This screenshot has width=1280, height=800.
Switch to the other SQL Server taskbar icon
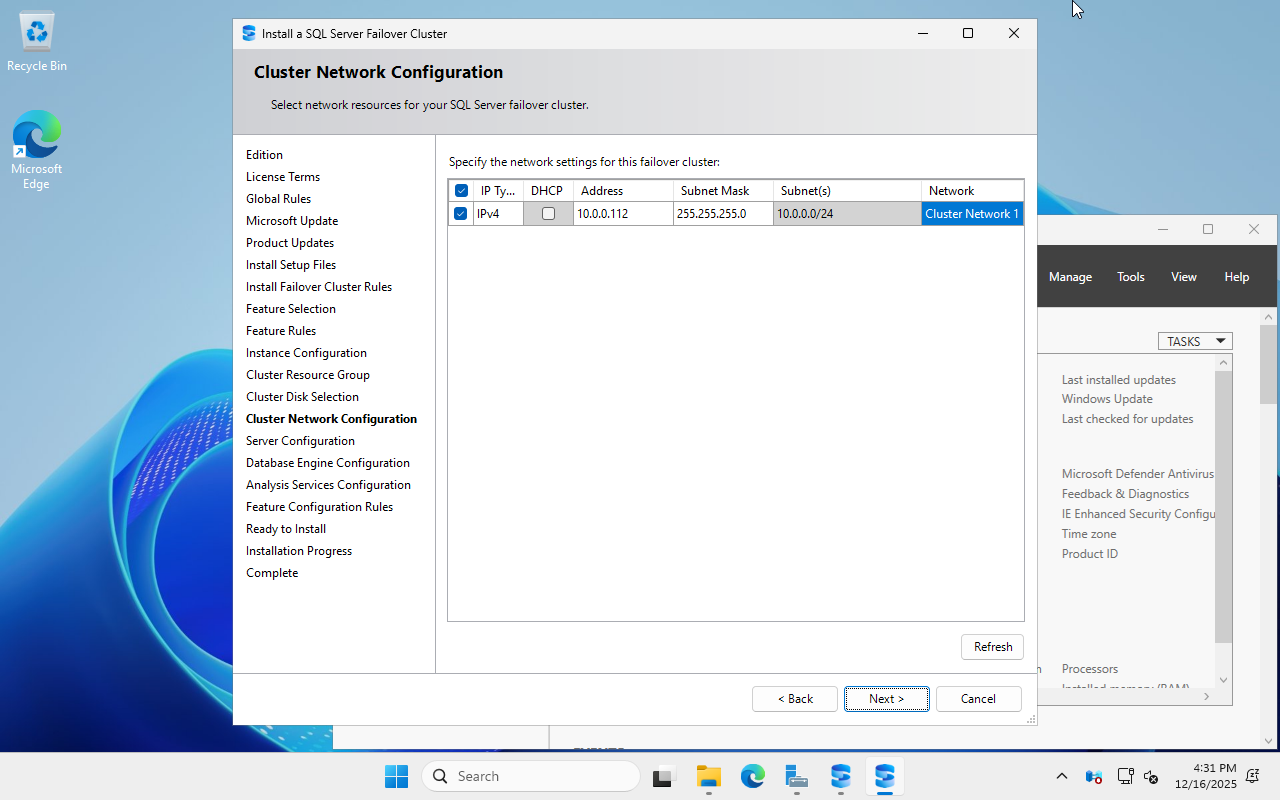pyautogui.click(x=840, y=776)
